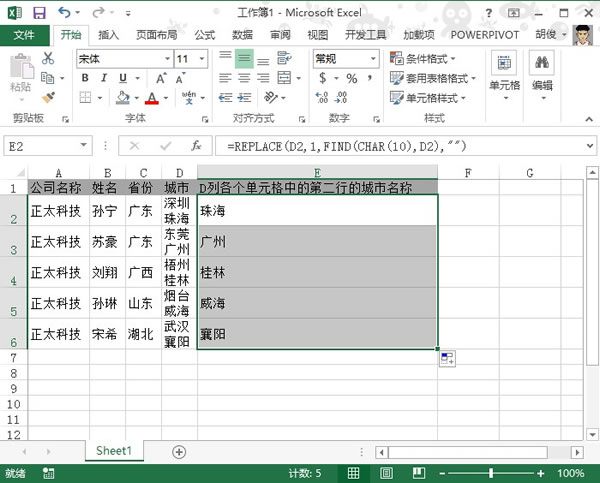Click the Paste clipboard icon
The image size is (600, 483).
pyautogui.click(x=21, y=67)
